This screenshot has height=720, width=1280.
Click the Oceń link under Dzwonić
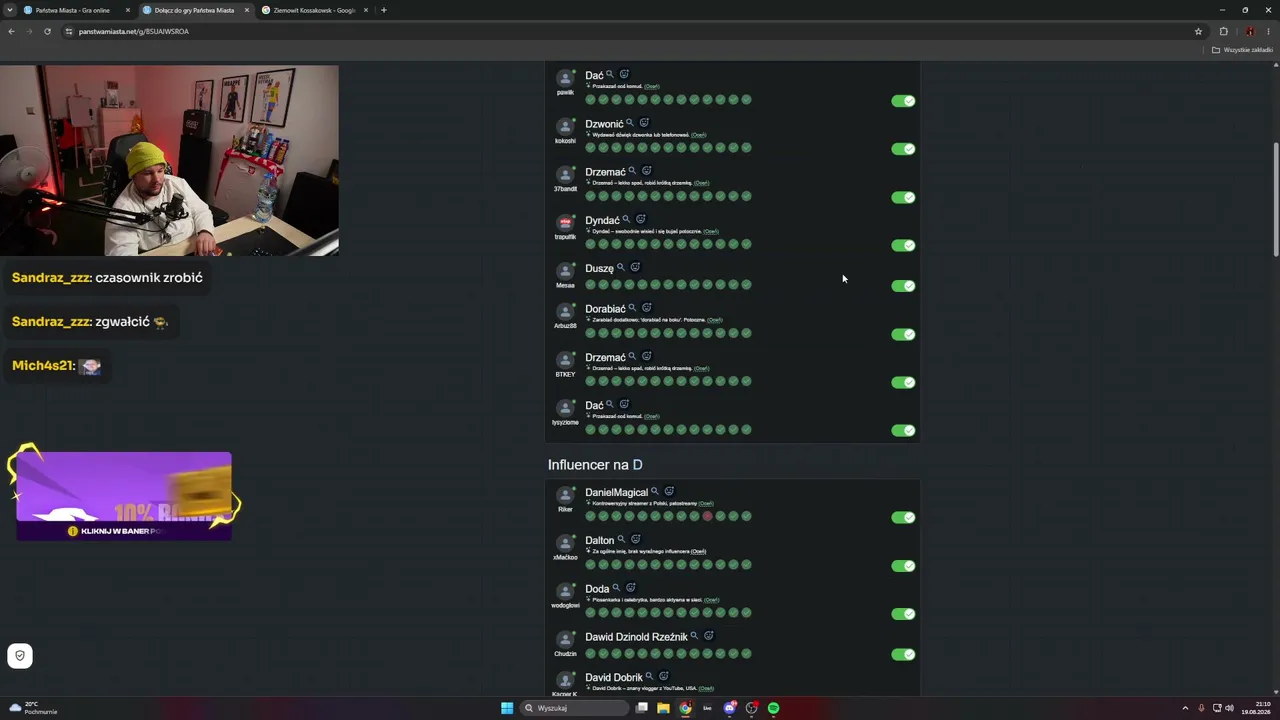coord(699,135)
